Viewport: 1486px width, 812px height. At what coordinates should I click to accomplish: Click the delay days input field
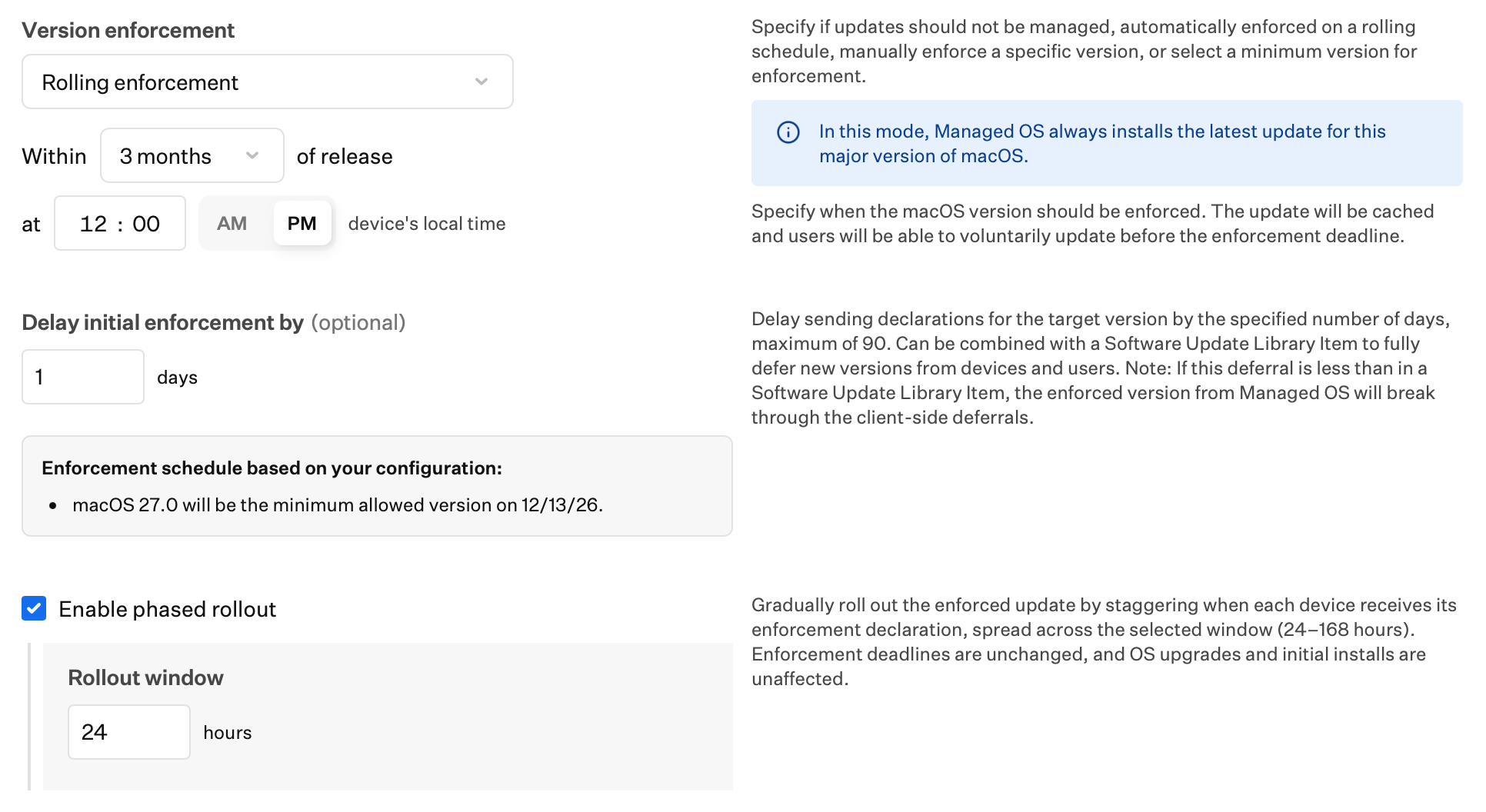click(x=83, y=377)
